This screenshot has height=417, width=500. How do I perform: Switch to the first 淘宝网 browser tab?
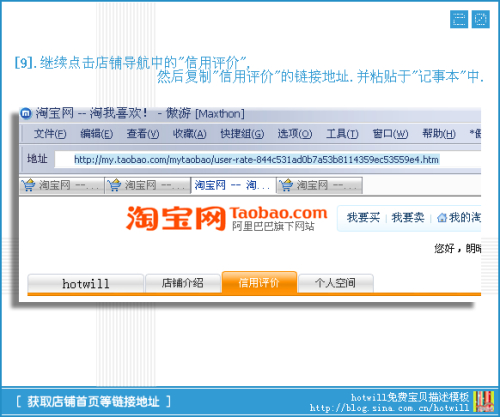click(62, 185)
